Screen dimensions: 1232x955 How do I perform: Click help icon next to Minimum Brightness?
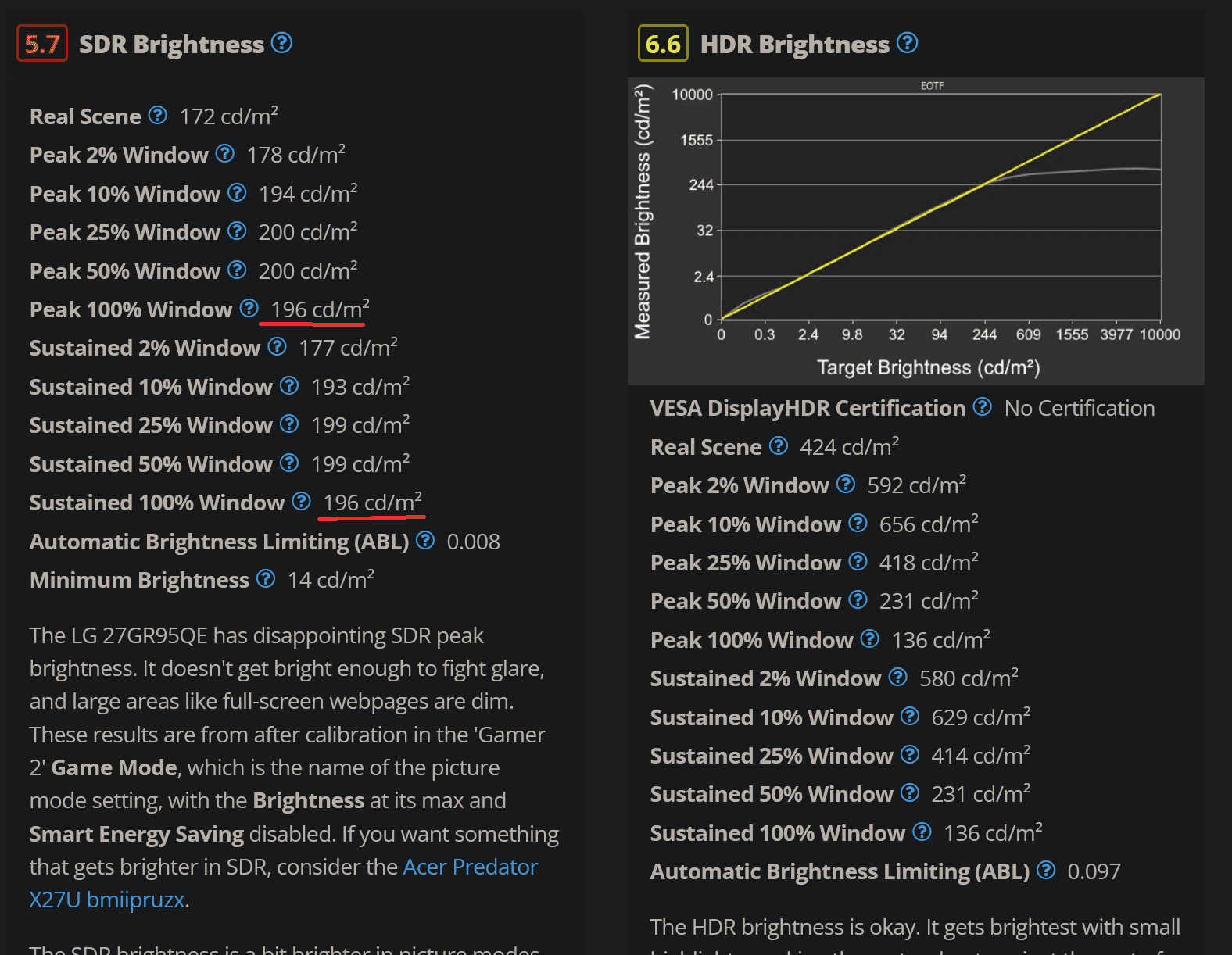(266, 579)
